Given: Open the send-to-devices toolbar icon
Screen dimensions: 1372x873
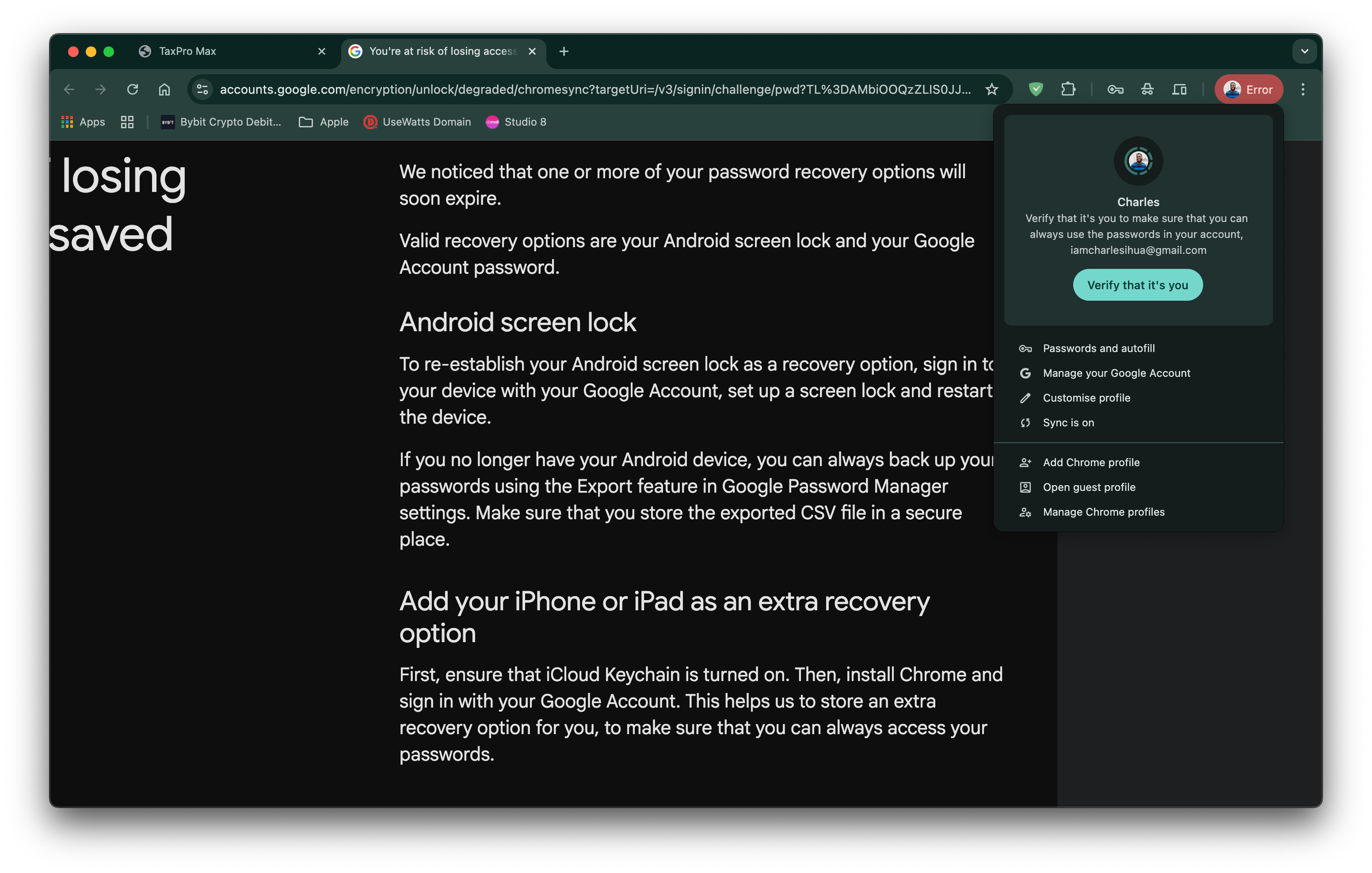Looking at the screenshot, I should tap(1179, 89).
